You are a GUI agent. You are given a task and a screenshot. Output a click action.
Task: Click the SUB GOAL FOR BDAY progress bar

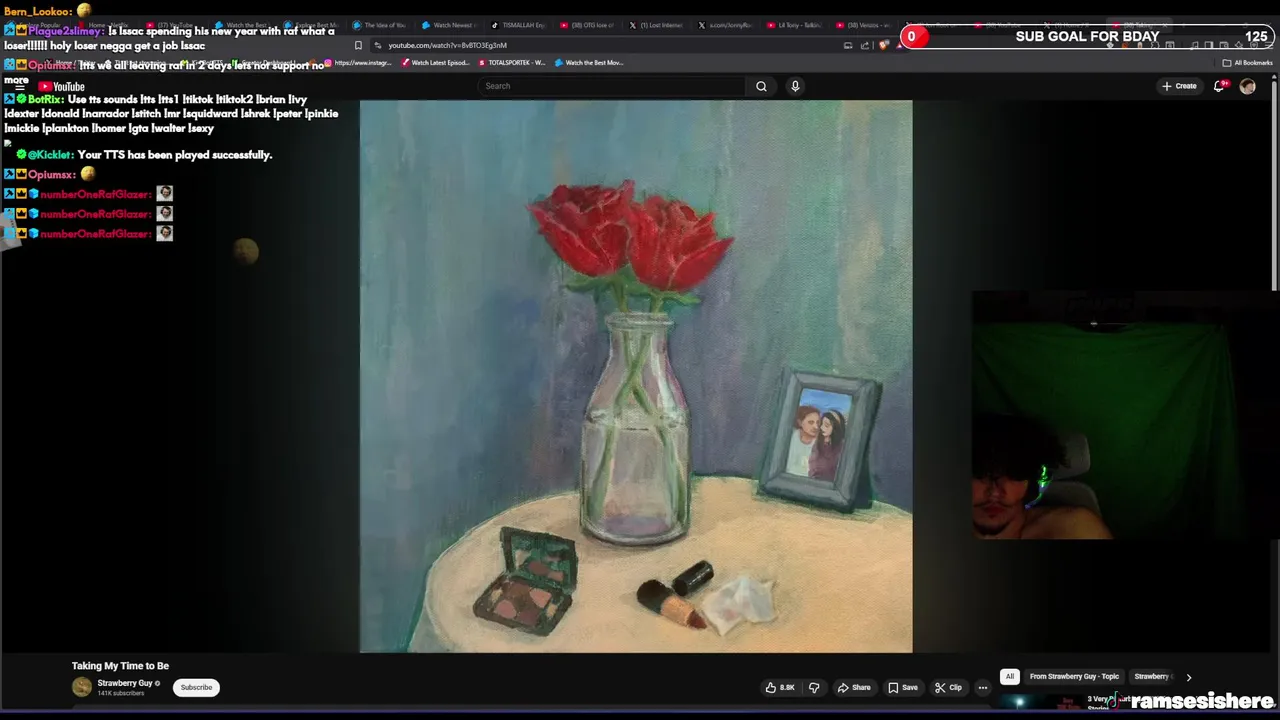(1087, 37)
